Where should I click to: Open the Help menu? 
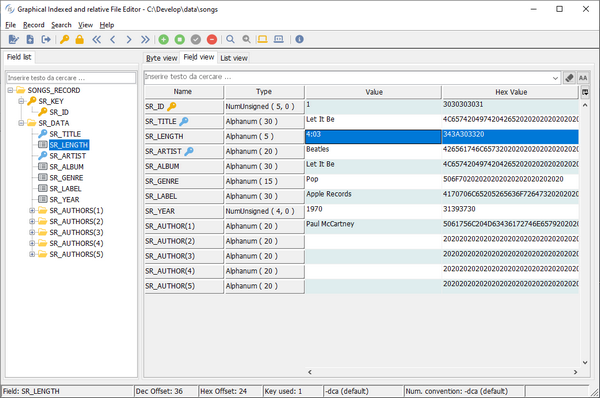coord(107,25)
